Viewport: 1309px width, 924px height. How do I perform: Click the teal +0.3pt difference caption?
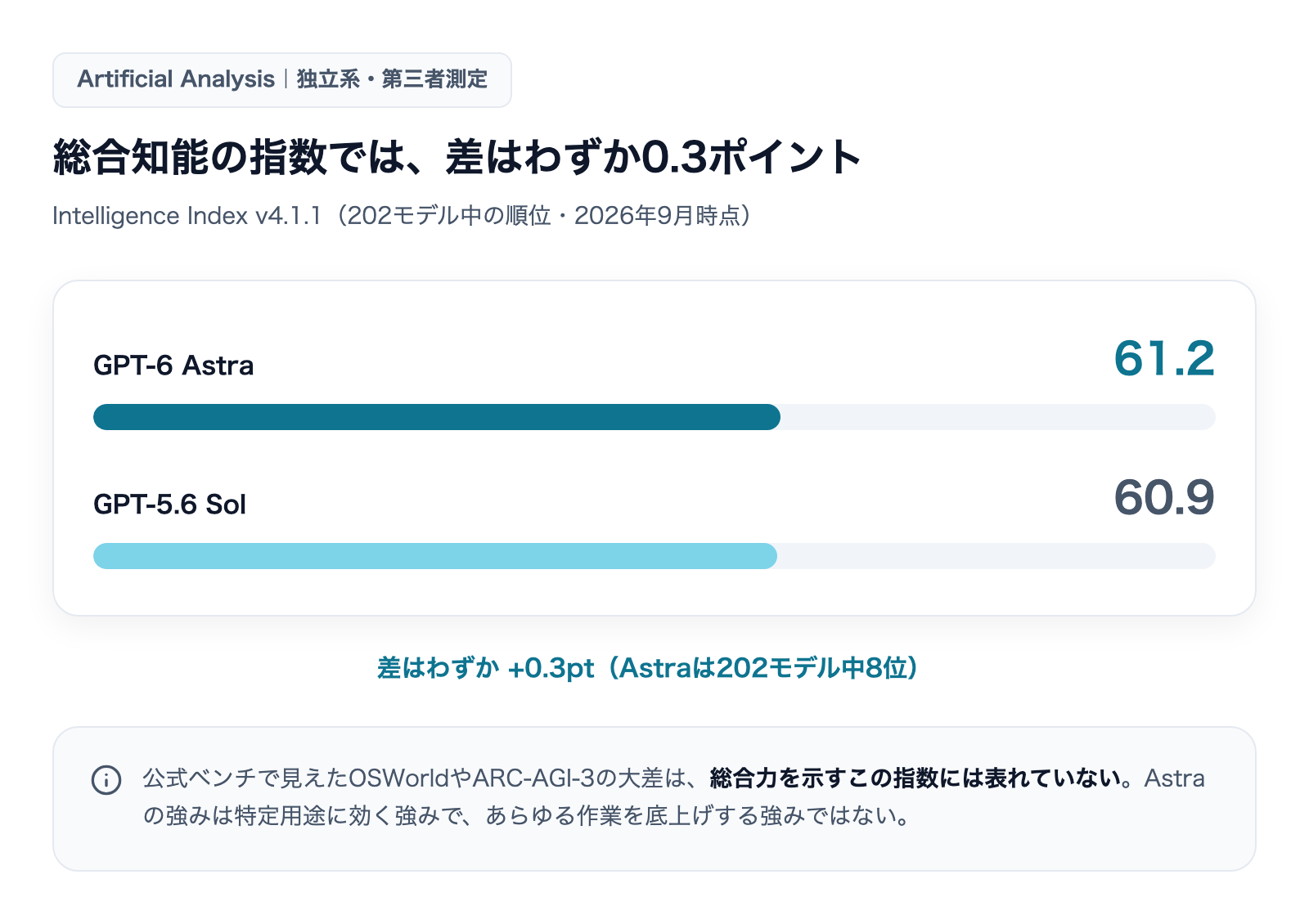[x=647, y=668]
